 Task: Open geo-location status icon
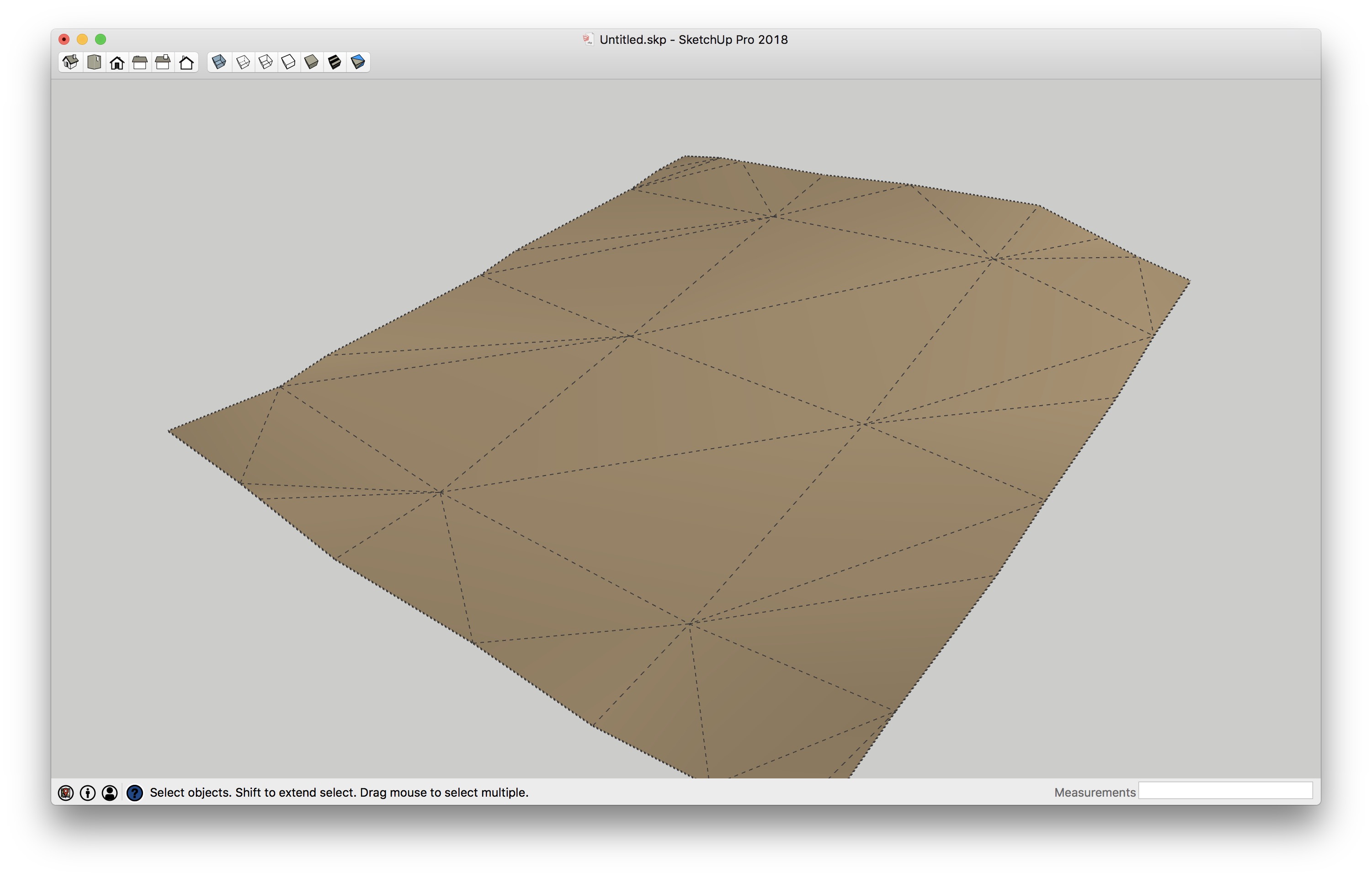66,793
